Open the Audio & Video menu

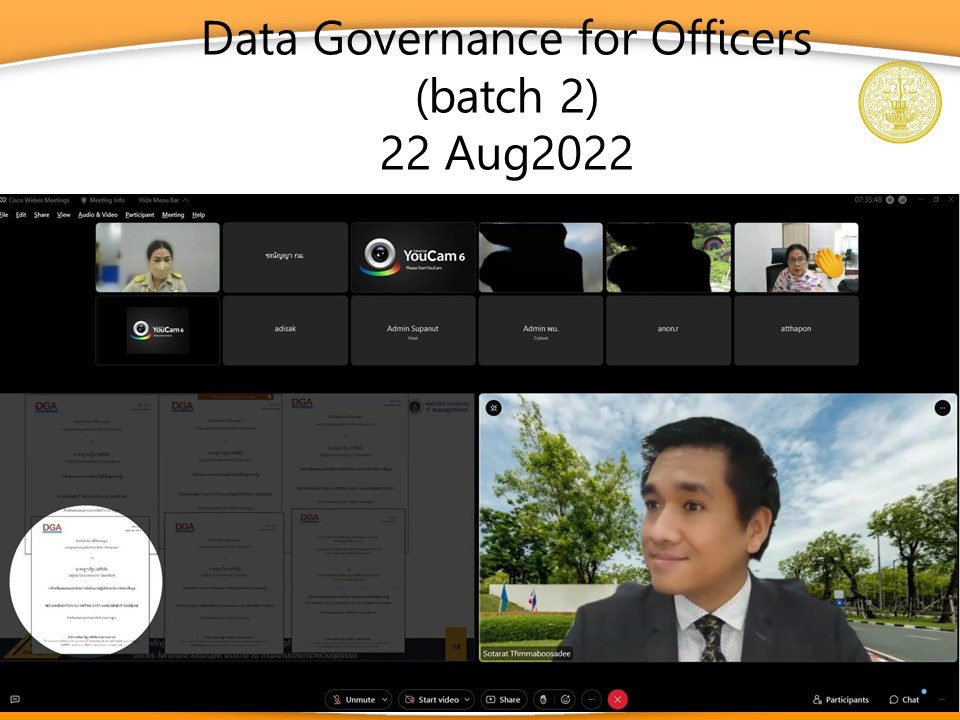[98, 215]
